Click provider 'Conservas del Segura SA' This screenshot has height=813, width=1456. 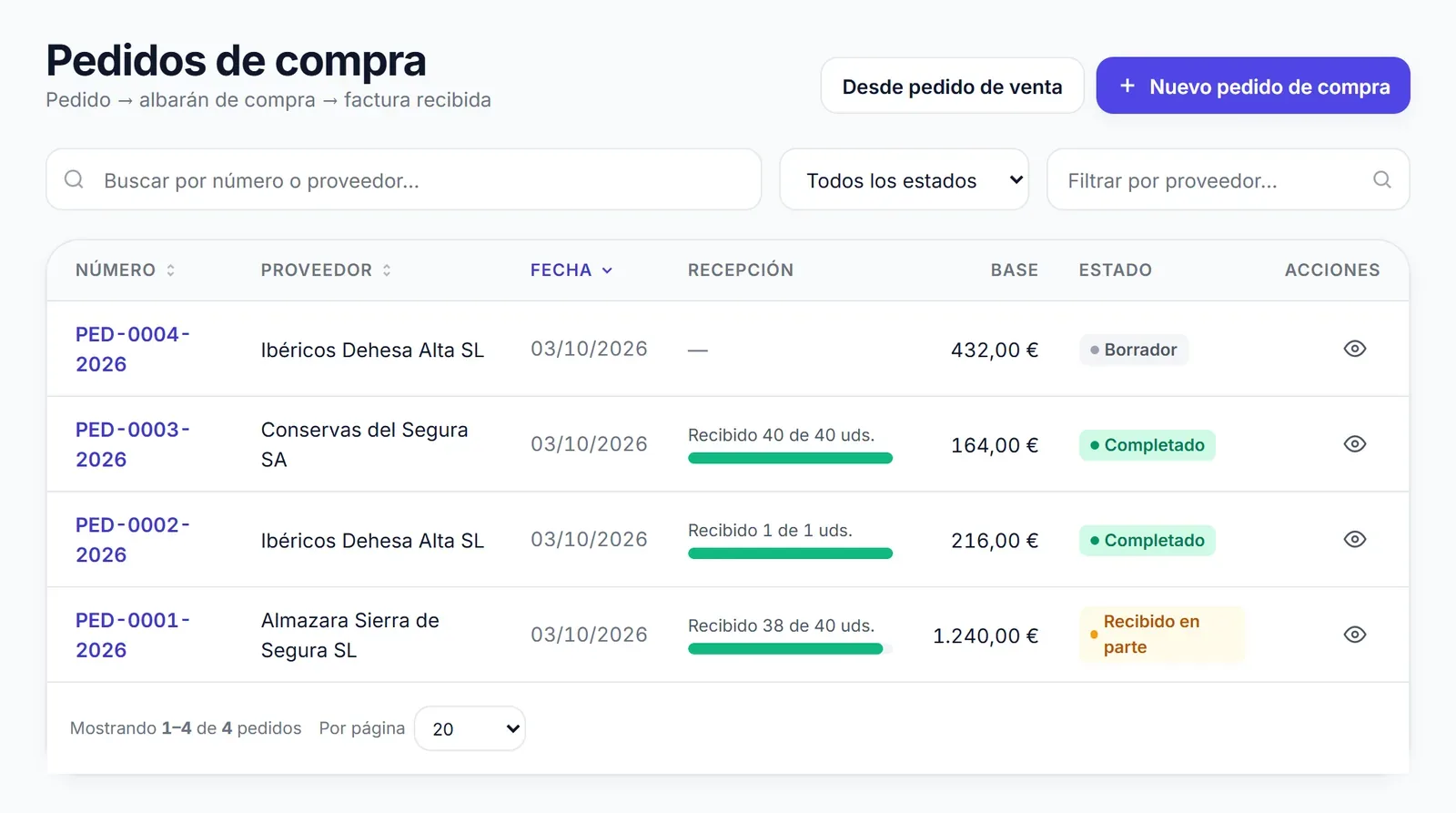[x=364, y=444]
